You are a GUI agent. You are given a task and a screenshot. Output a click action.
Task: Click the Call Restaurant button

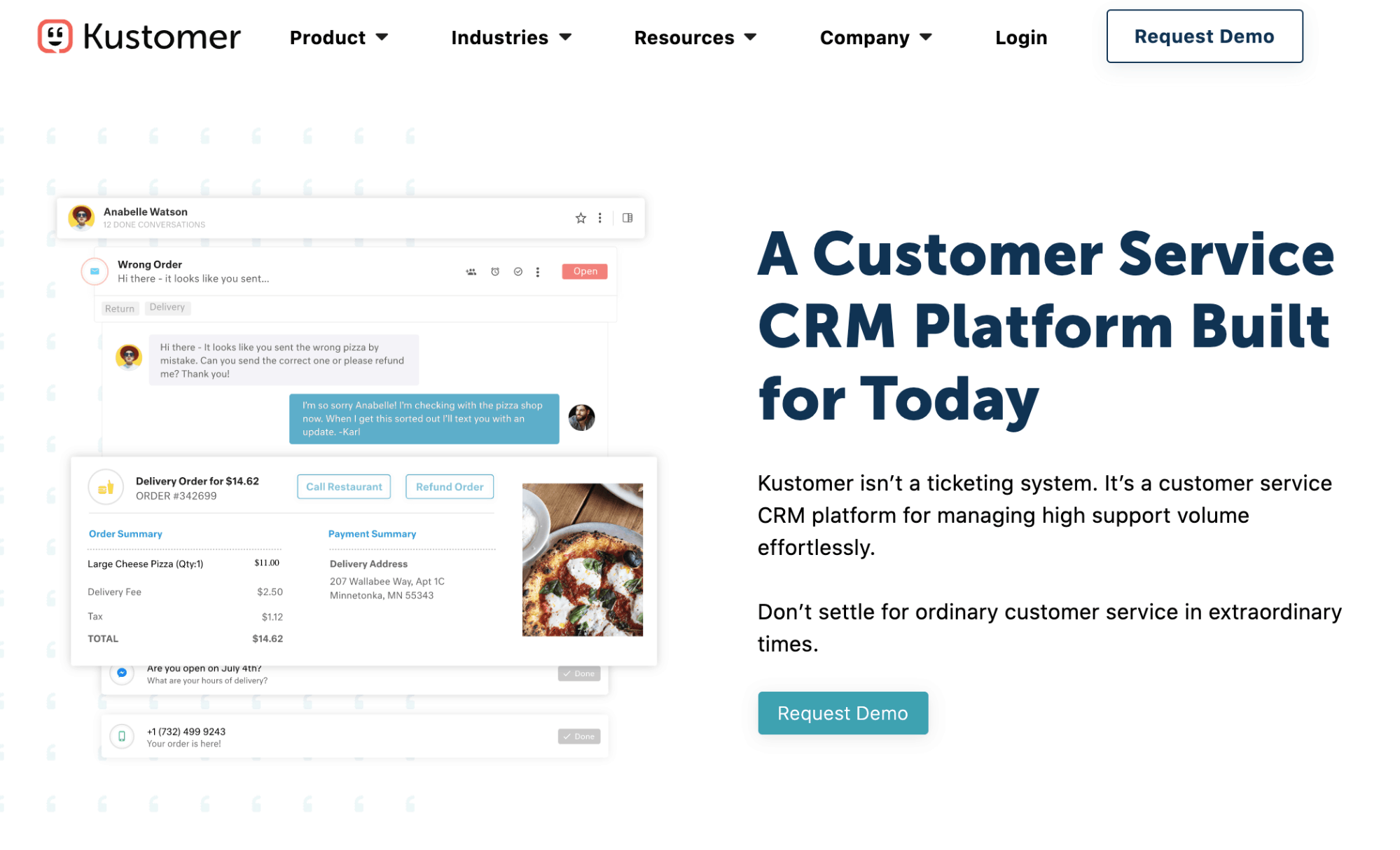[344, 487]
